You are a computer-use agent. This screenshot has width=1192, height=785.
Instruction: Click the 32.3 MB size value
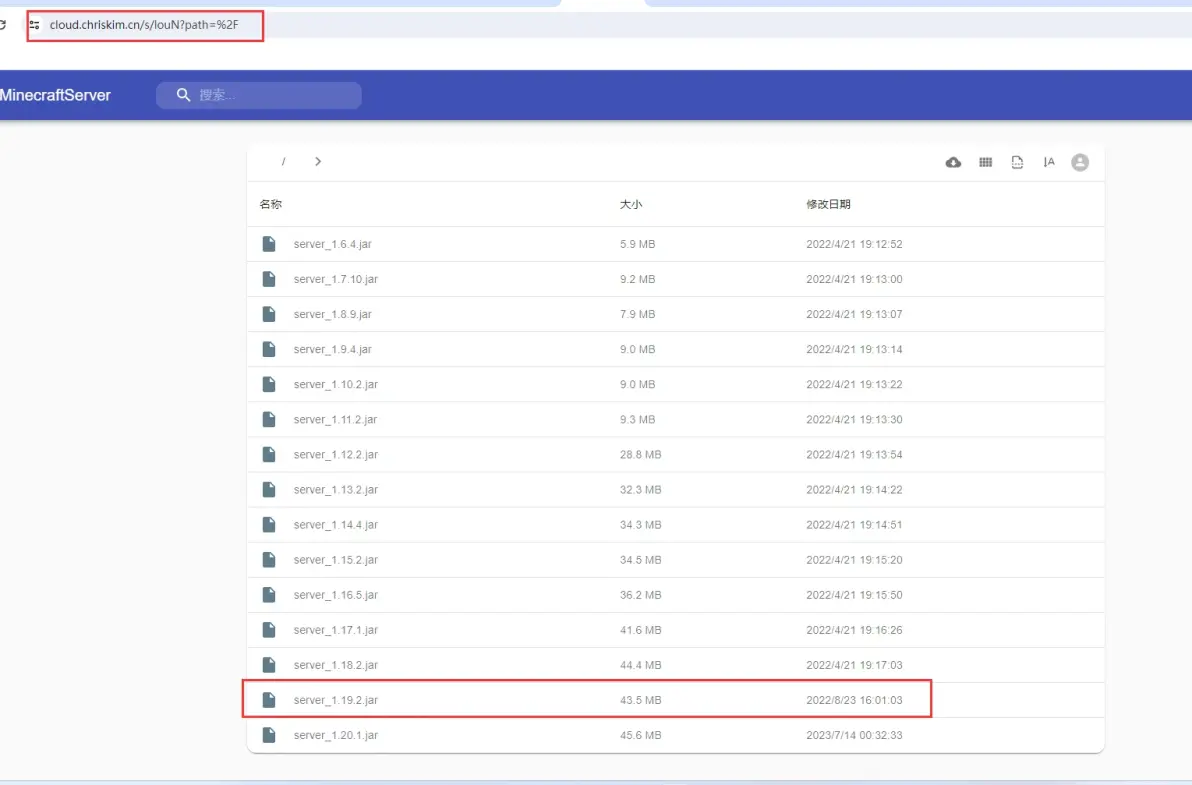(640, 489)
